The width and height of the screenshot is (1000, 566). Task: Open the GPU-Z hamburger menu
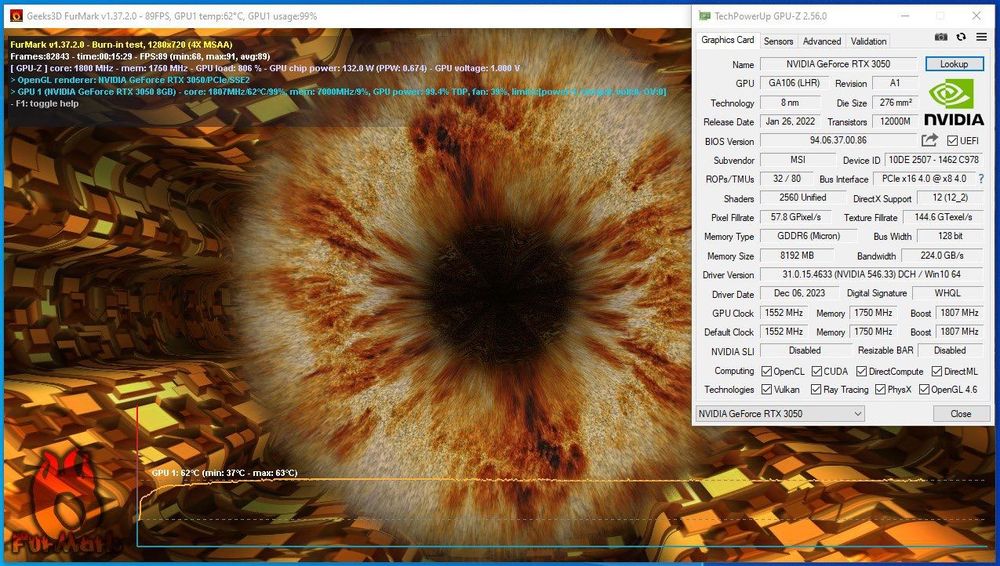point(982,37)
